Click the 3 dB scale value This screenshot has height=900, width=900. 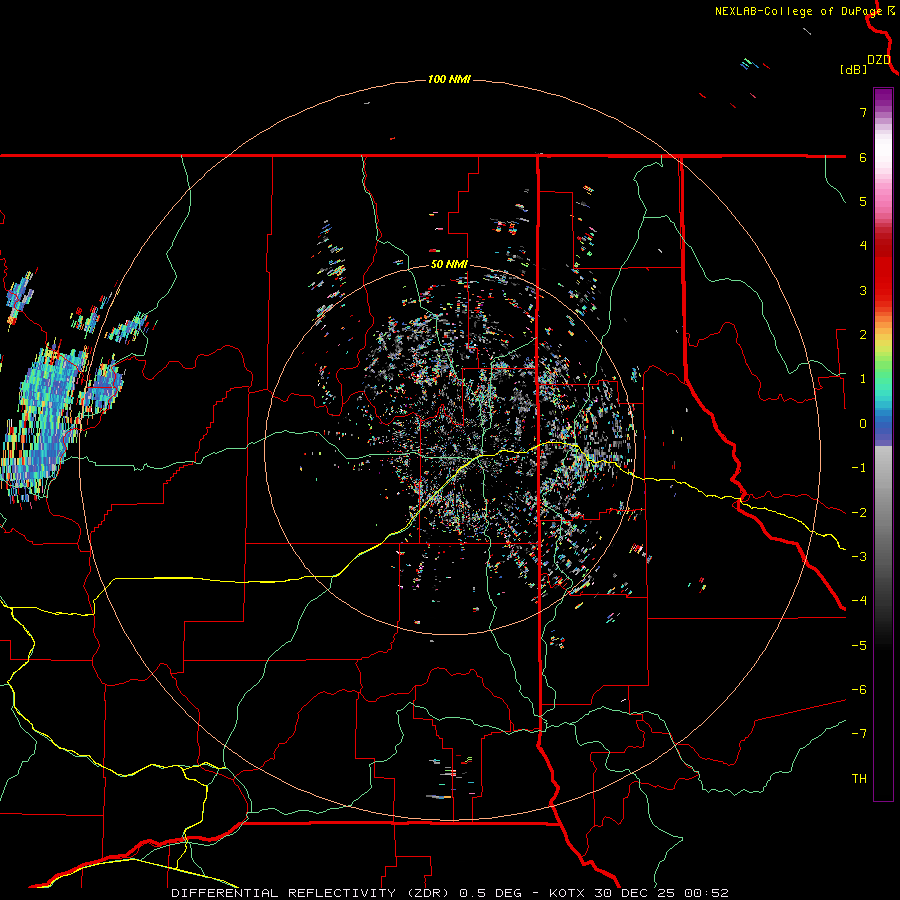click(x=863, y=290)
